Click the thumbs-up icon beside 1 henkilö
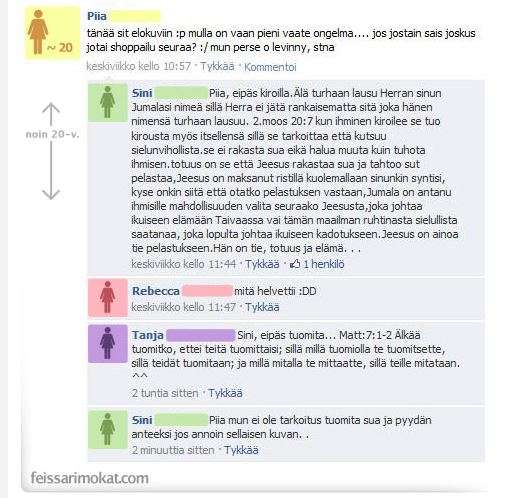Image resolution: width=518 pixels, height=498 pixels. (295, 264)
